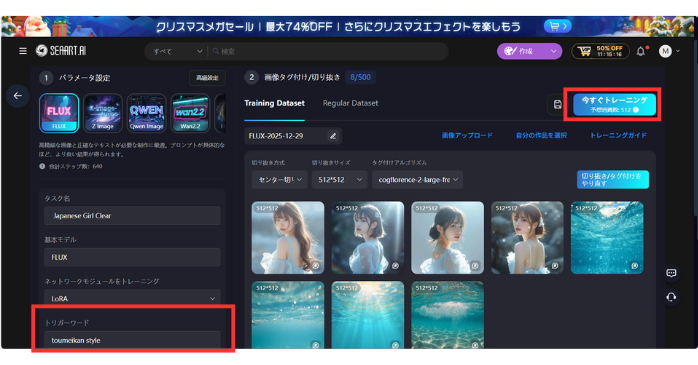Click the info icon beside total steps
The width and height of the screenshot is (698, 365).
[42, 166]
